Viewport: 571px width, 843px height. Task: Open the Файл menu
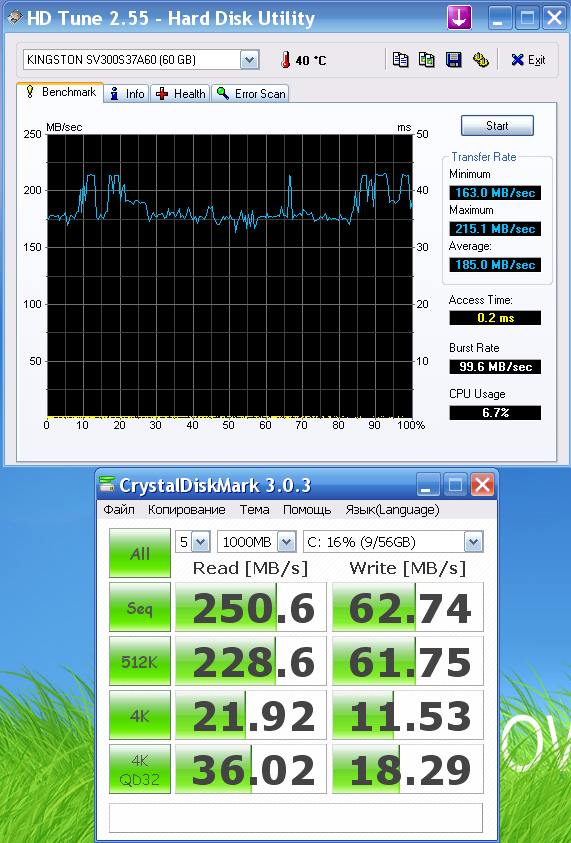pos(119,510)
